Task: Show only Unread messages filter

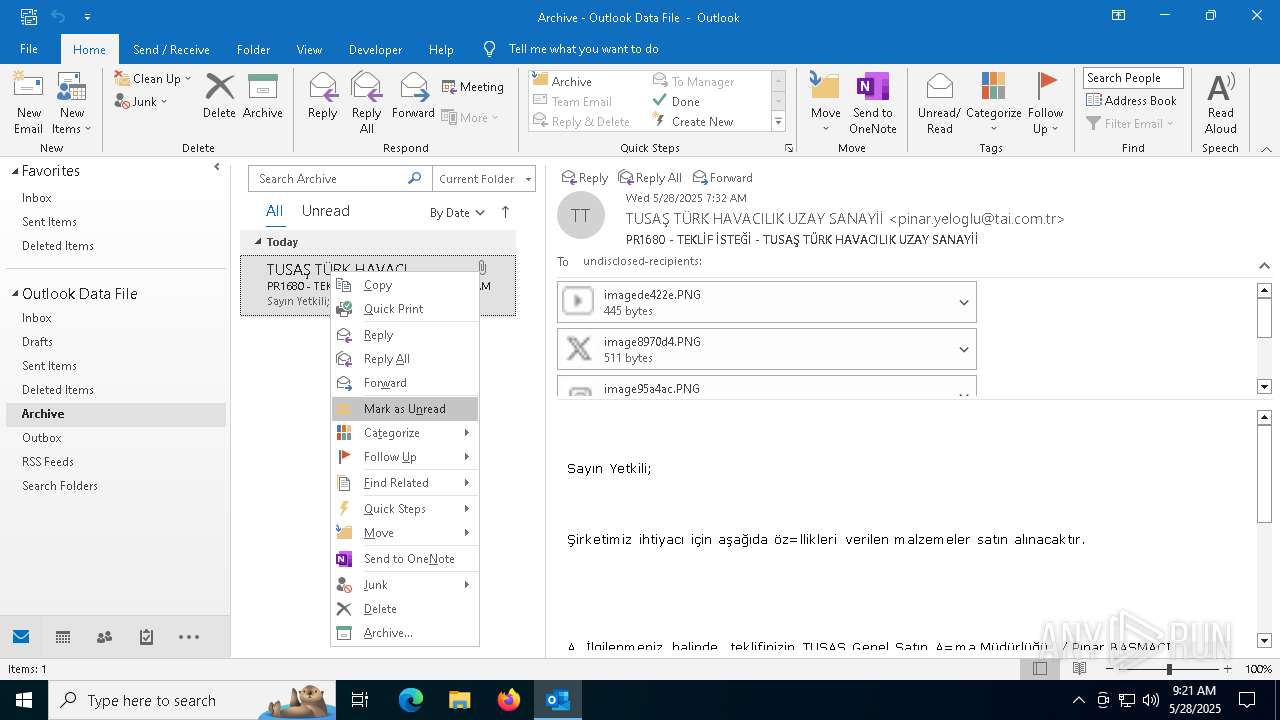Action: click(326, 211)
